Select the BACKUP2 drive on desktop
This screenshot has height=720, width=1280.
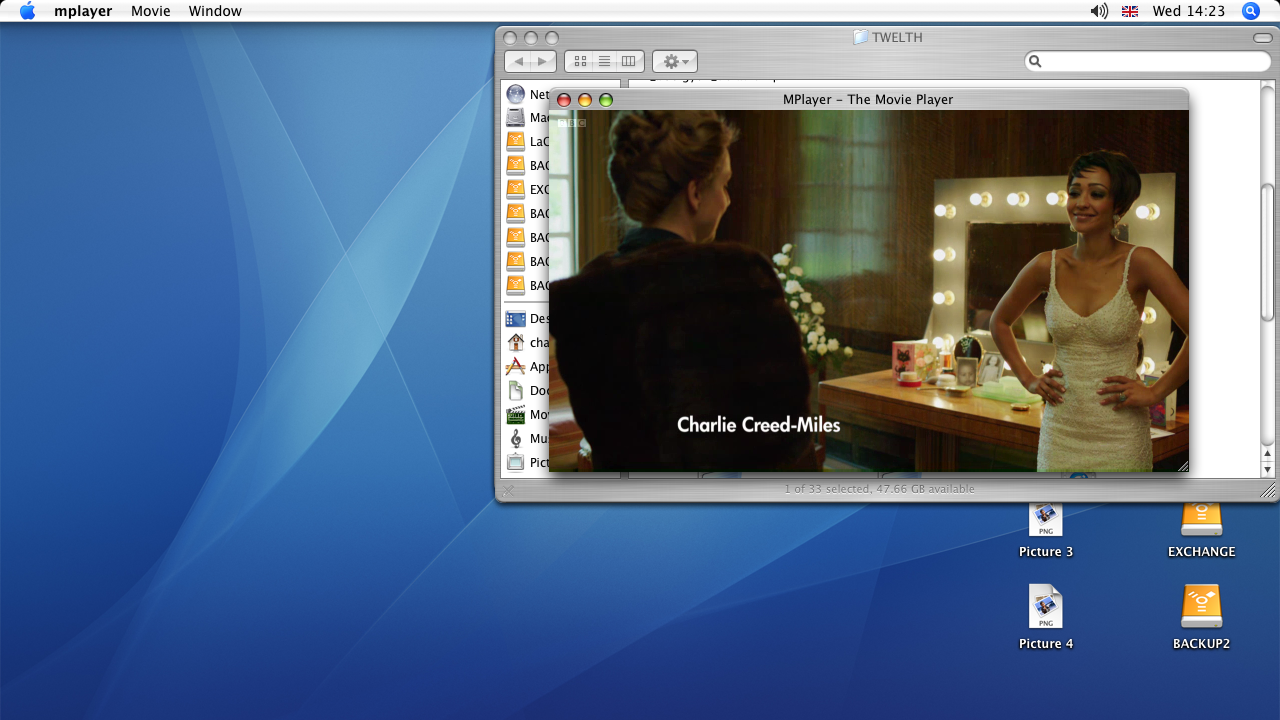[x=1202, y=617]
